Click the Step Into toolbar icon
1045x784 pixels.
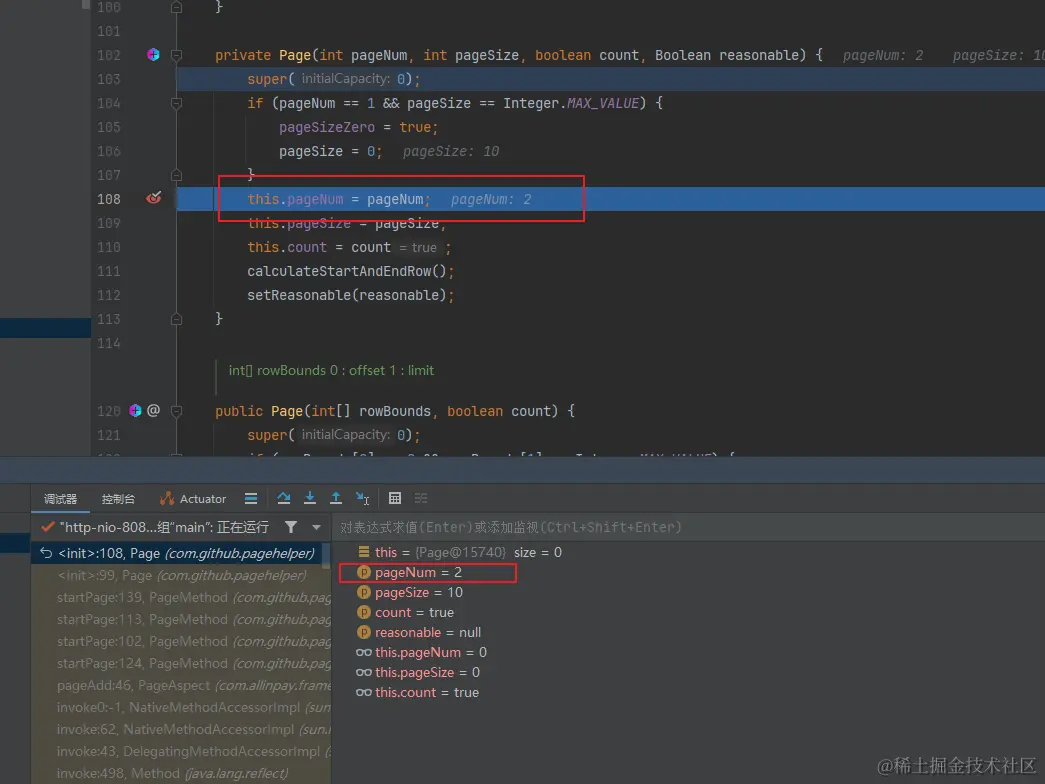coord(310,498)
